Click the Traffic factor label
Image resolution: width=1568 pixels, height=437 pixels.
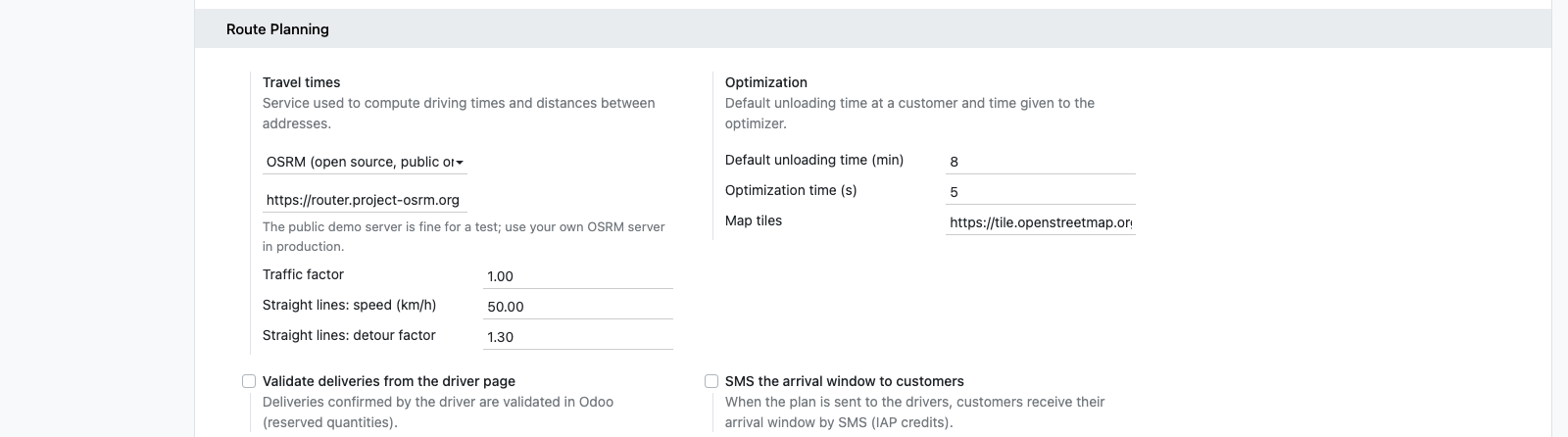303,274
